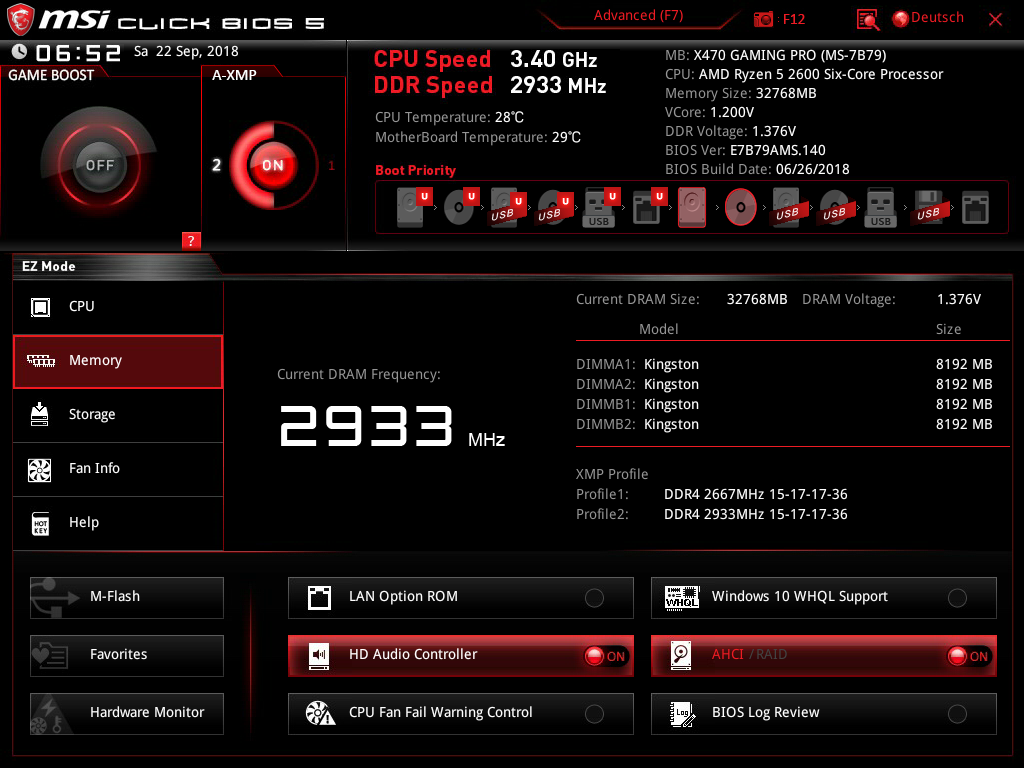Screen dimensions: 1024x768
Task: Open Hardware Monitor
Action: pos(126,713)
